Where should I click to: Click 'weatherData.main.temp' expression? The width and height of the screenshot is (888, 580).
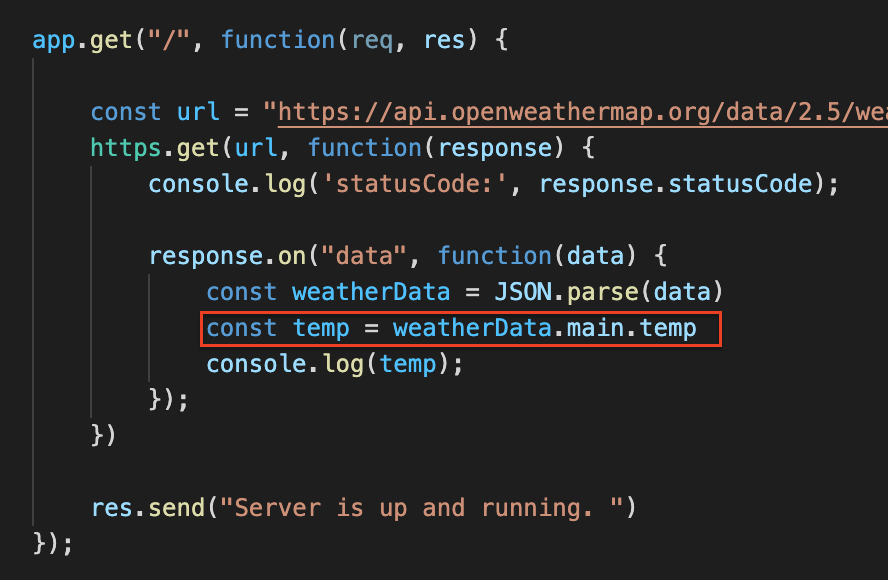[545, 329]
